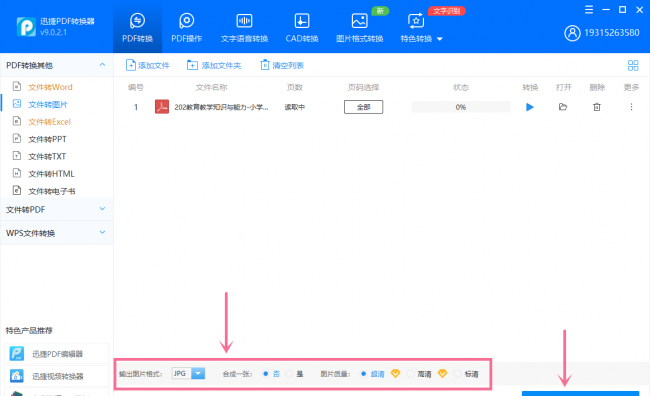The width and height of the screenshot is (650, 396).
Task: Switch to grid view layout icon
Action: [x=633, y=65]
